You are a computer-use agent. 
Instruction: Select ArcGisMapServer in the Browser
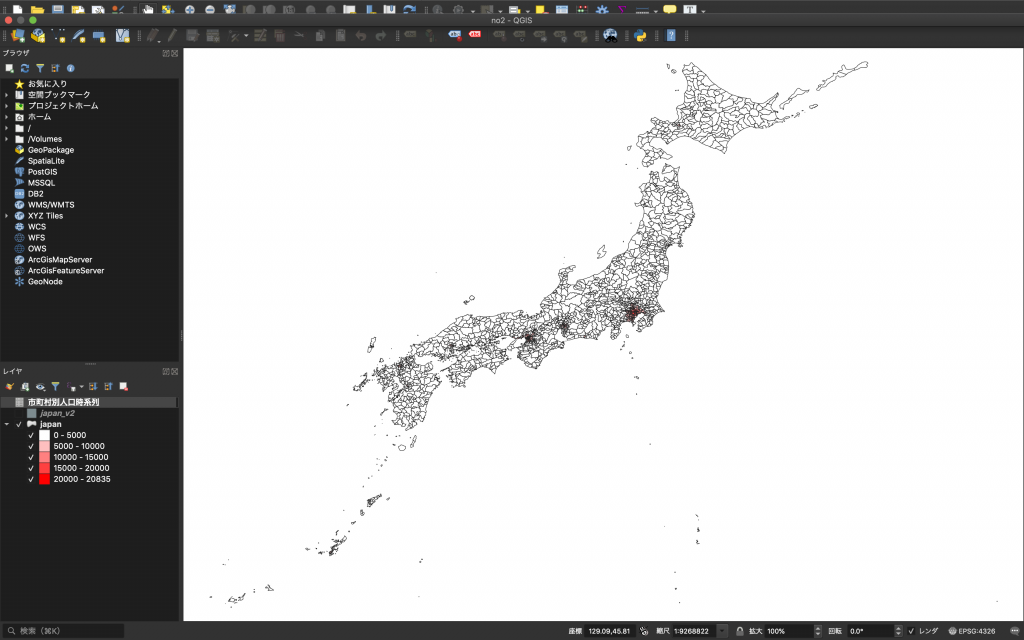tap(60, 259)
